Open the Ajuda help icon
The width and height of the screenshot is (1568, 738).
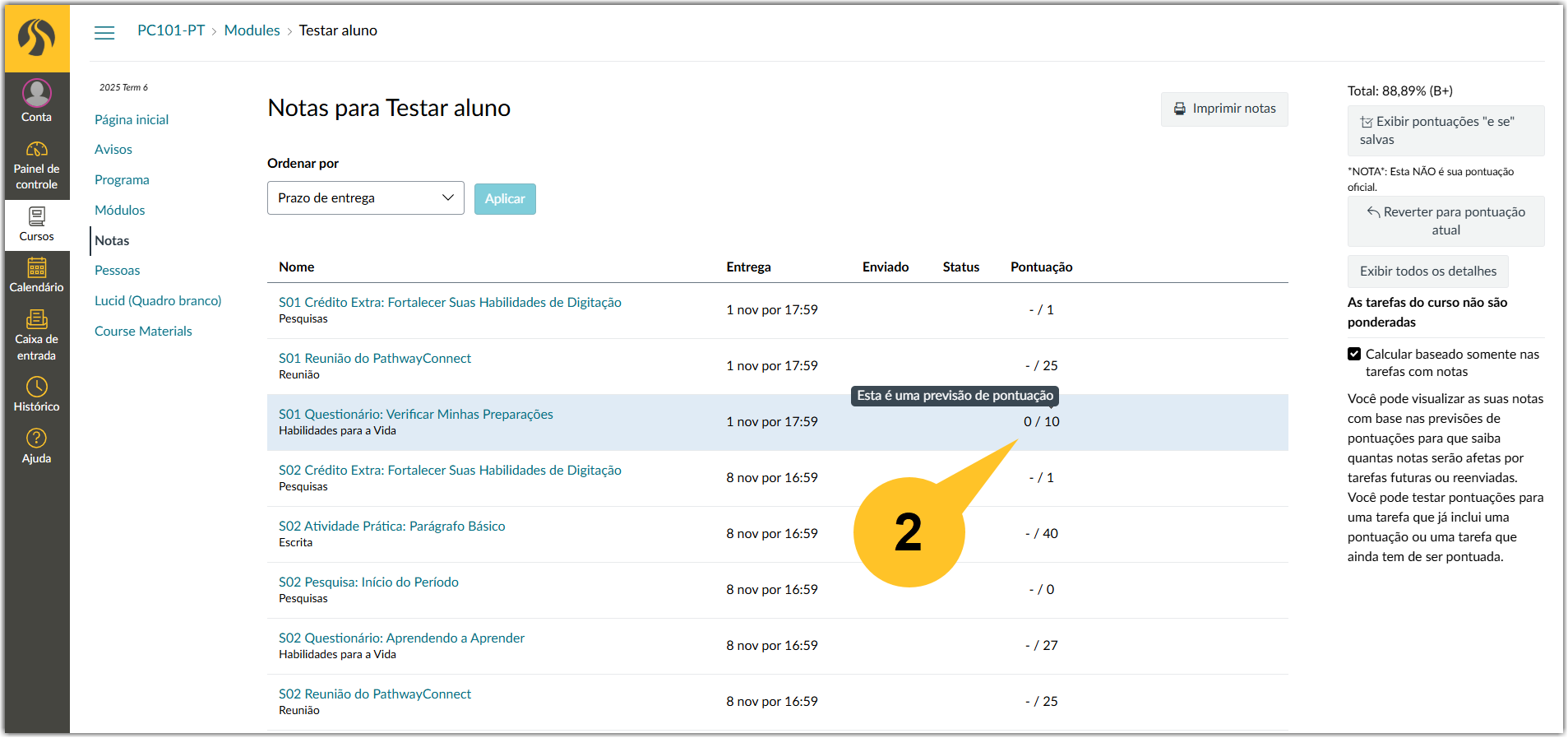[x=36, y=438]
